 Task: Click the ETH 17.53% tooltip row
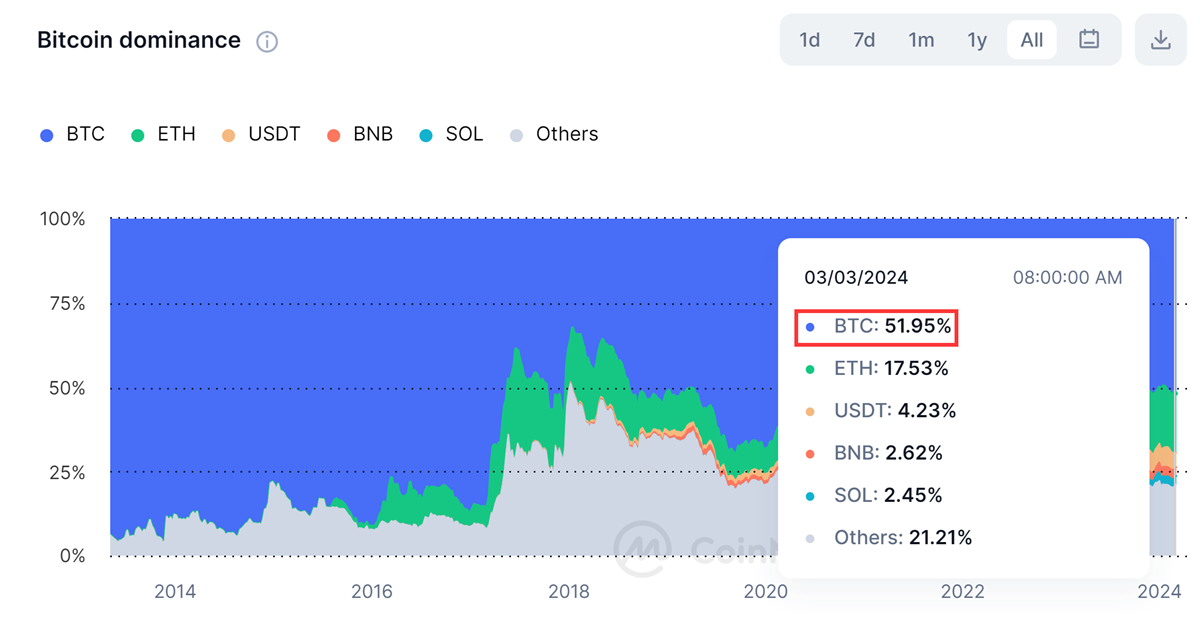coord(878,369)
